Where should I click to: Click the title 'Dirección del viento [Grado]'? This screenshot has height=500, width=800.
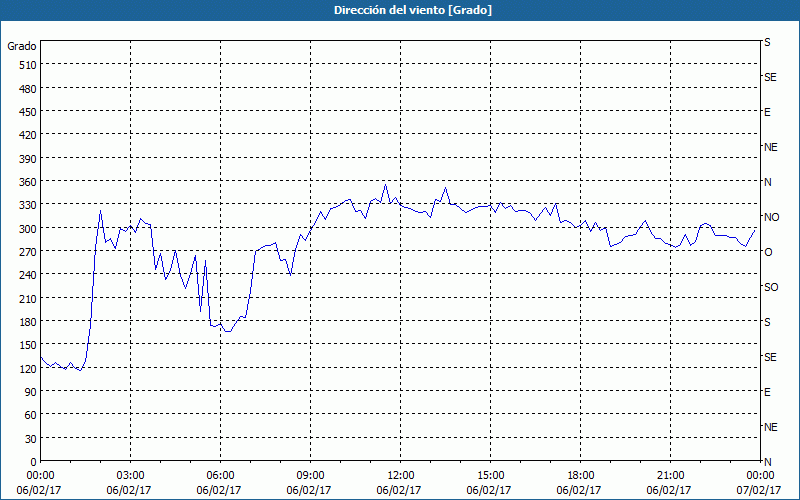(x=413, y=10)
